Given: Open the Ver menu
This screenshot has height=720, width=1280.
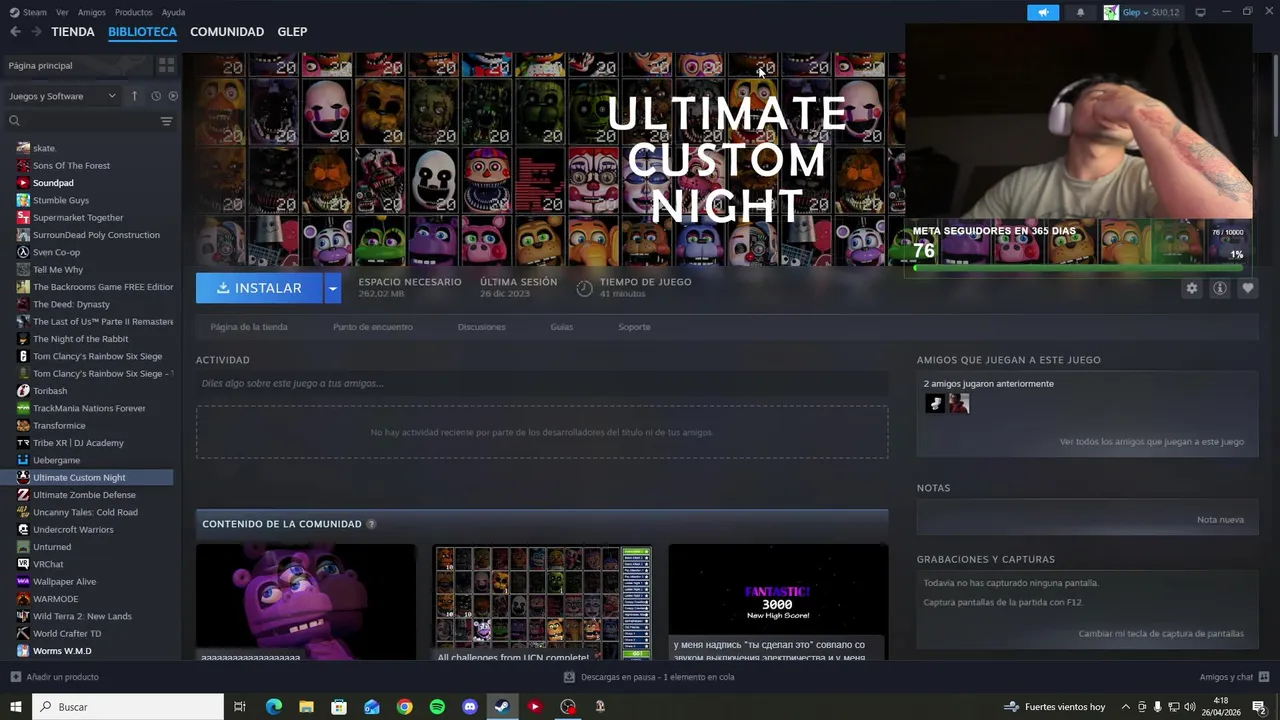Looking at the screenshot, I should tap(62, 12).
